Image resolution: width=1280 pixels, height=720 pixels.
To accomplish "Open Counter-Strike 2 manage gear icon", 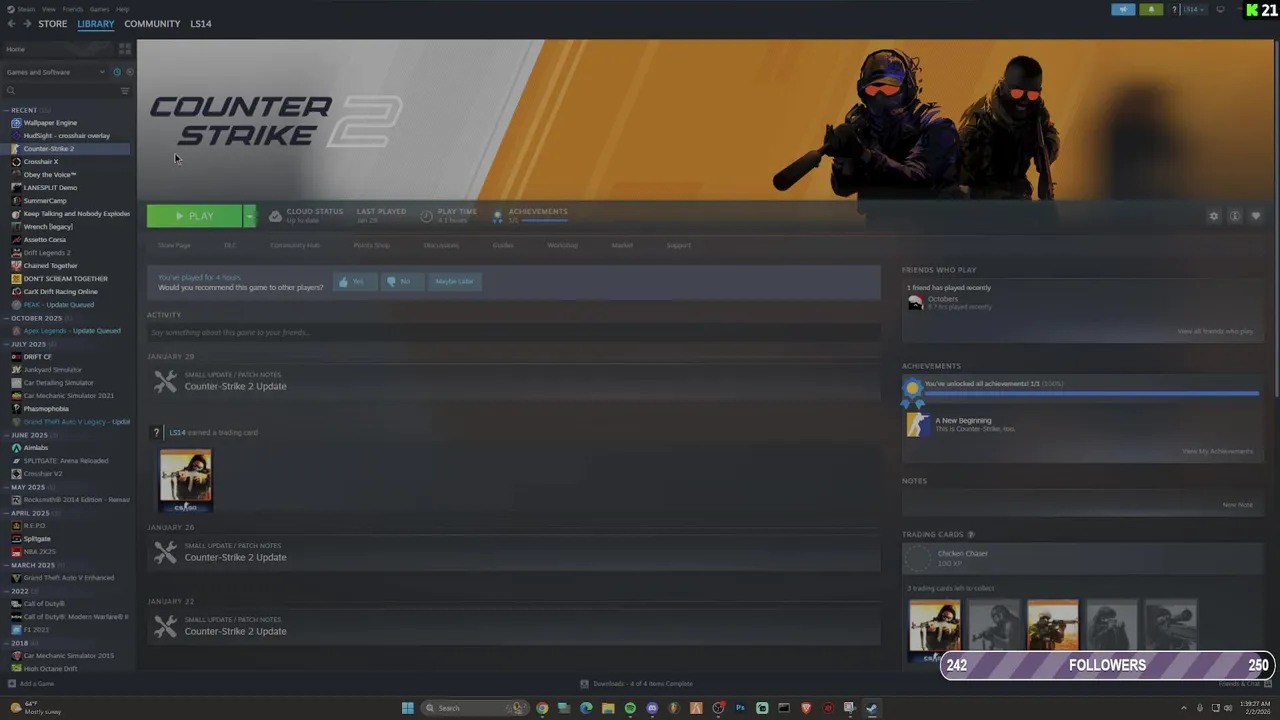I will coord(1214,216).
